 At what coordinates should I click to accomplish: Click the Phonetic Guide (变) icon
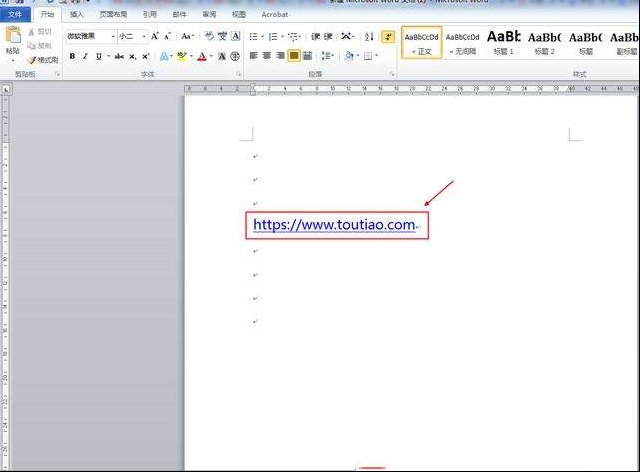pos(222,36)
